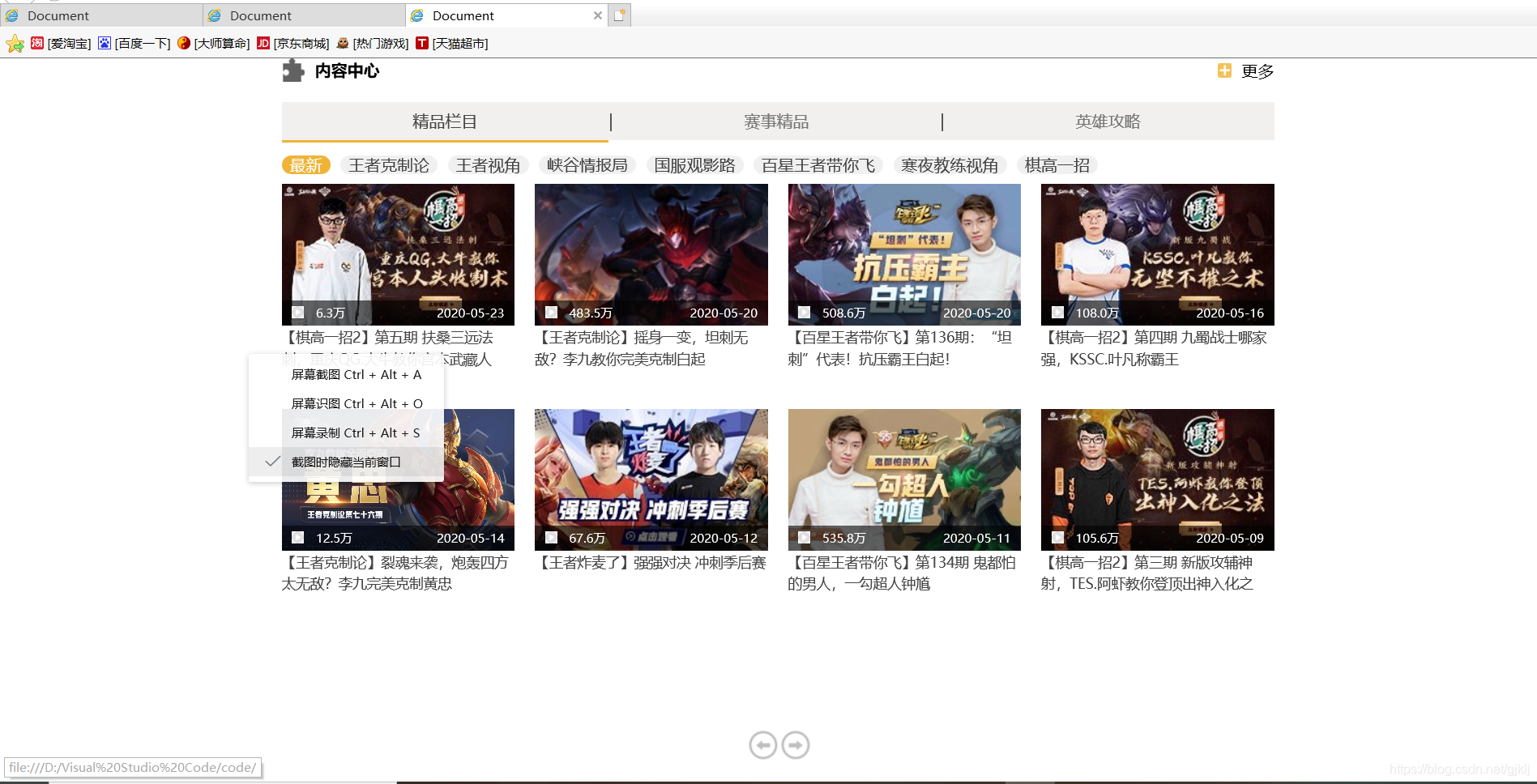The image size is (1537, 784).
Task: Open the 热门游戏 bookmark
Action: pyautogui.click(x=372, y=44)
